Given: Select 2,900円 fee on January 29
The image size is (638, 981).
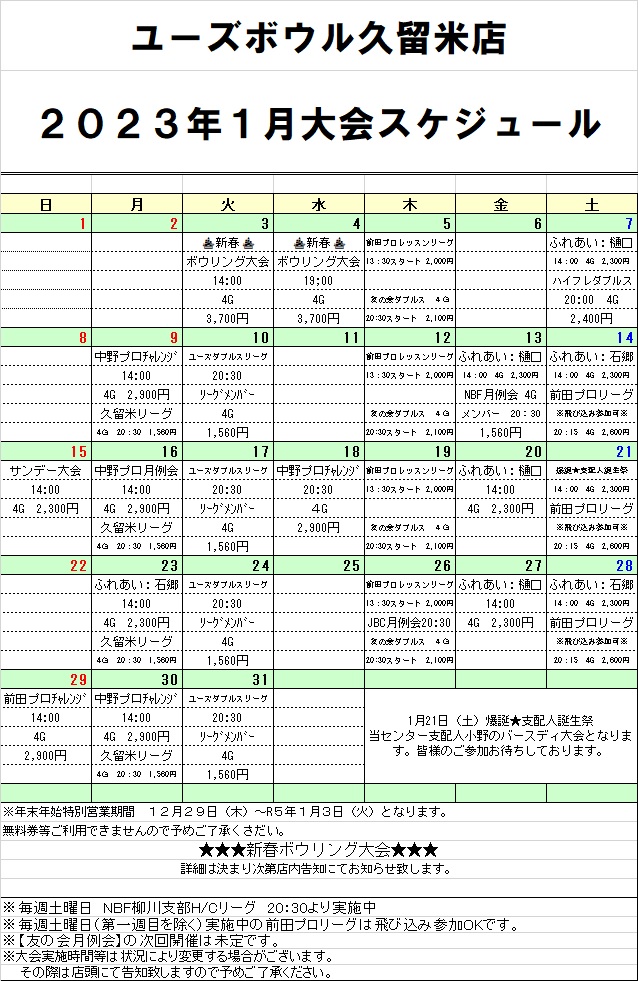Looking at the screenshot, I should click(x=46, y=755).
